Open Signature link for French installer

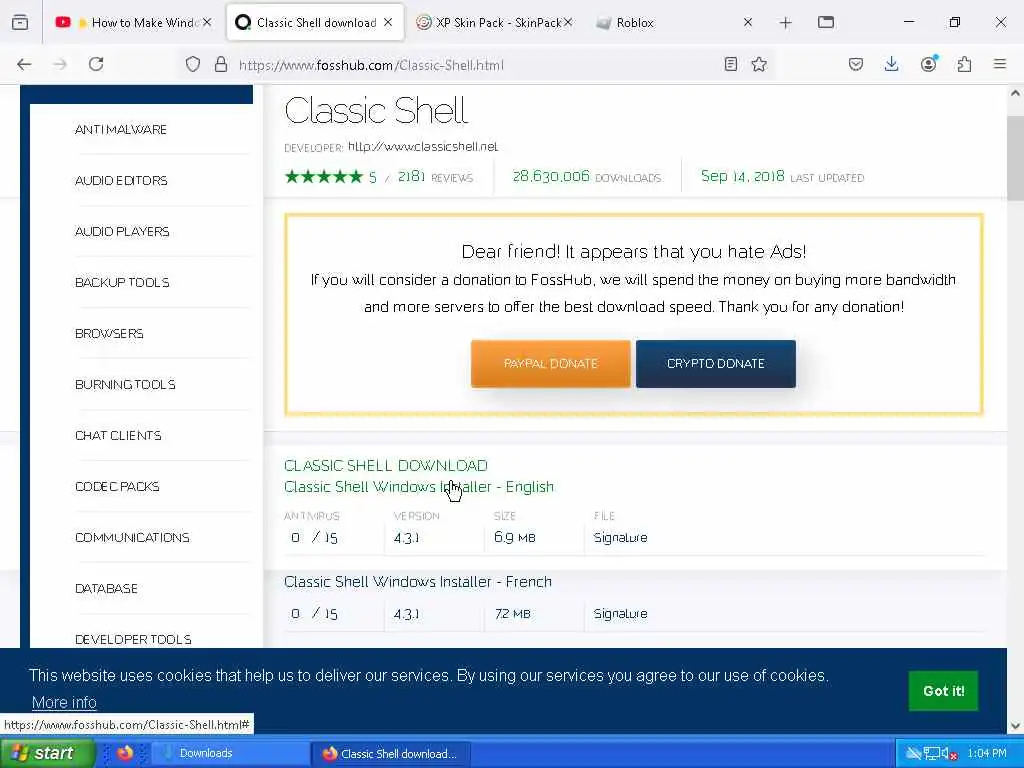point(620,613)
